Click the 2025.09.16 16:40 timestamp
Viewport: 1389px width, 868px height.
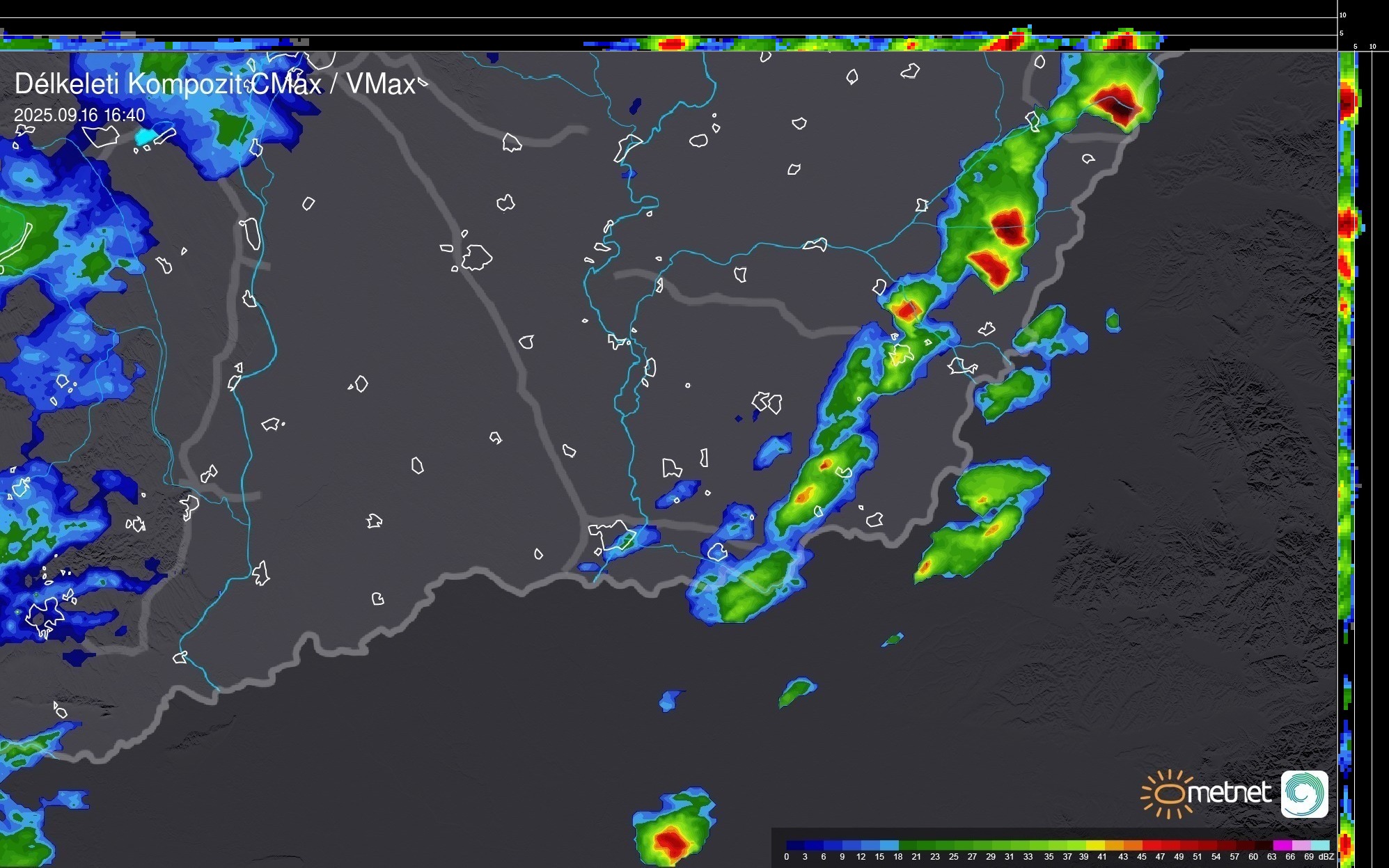coord(79,115)
